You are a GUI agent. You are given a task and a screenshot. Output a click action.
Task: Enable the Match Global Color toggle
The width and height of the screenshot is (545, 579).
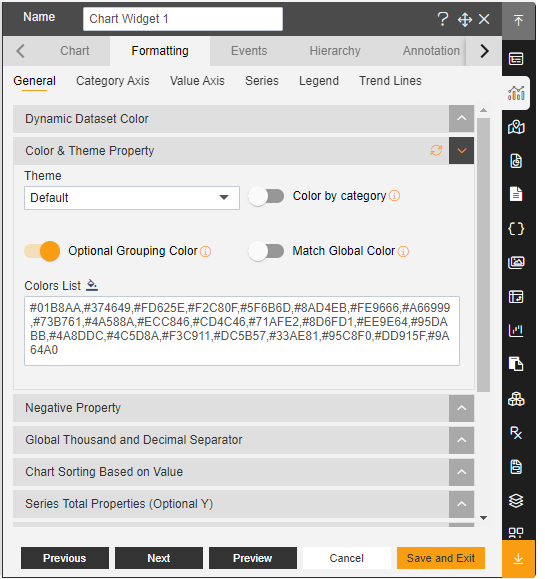[x=266, y=251]
